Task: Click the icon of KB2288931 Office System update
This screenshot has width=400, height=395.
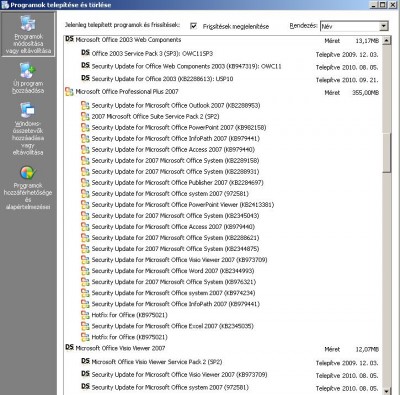Action: [85, 171]
